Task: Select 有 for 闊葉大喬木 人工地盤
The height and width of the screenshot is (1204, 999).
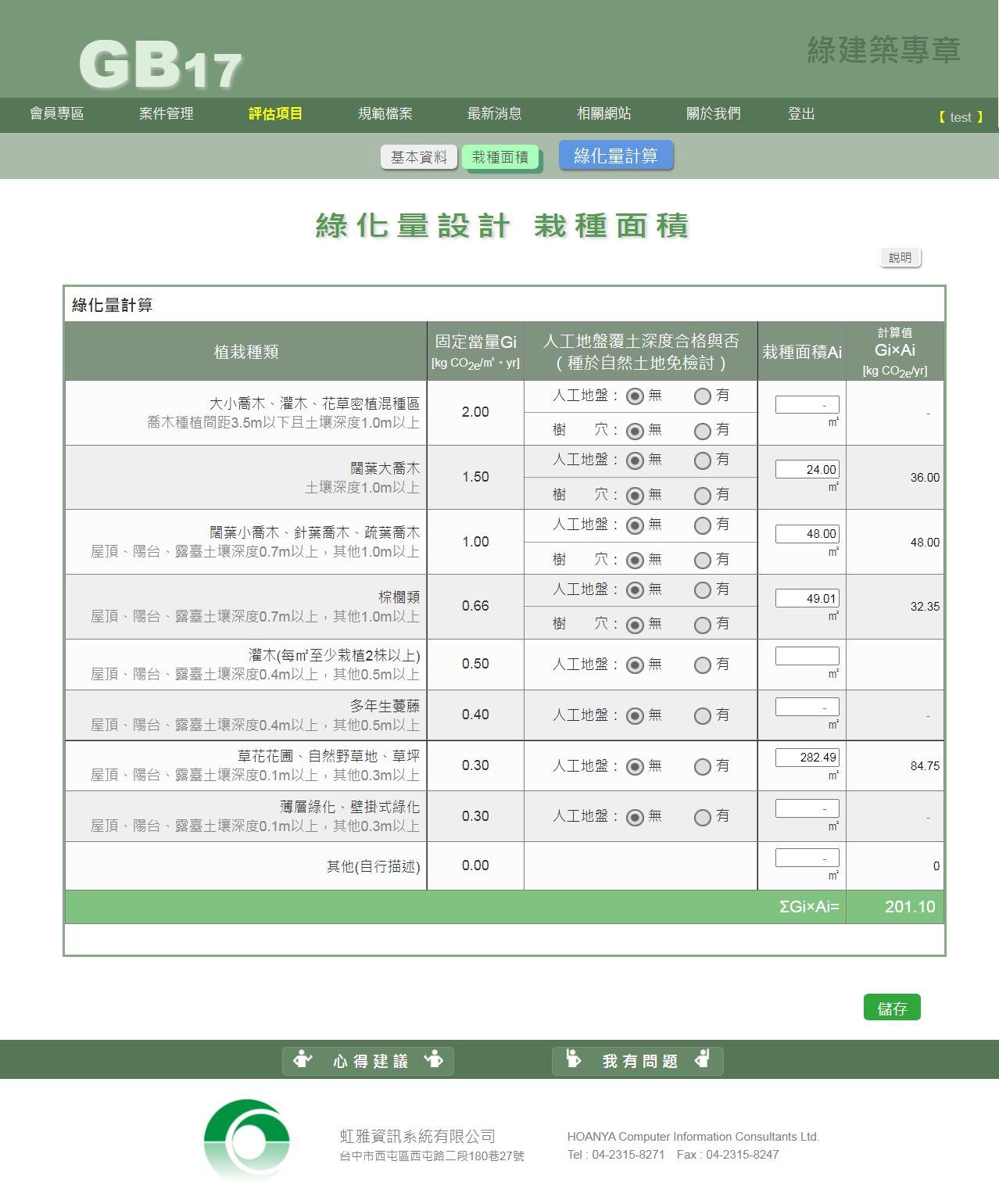Action: tap(703, 461)
